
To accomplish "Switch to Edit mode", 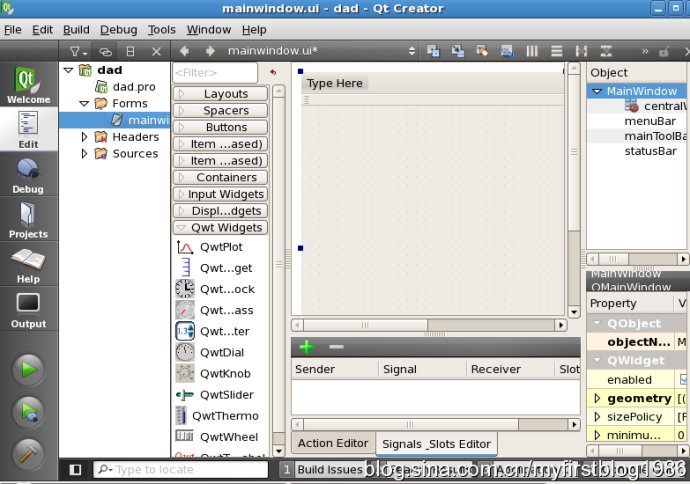I will 28,129.
